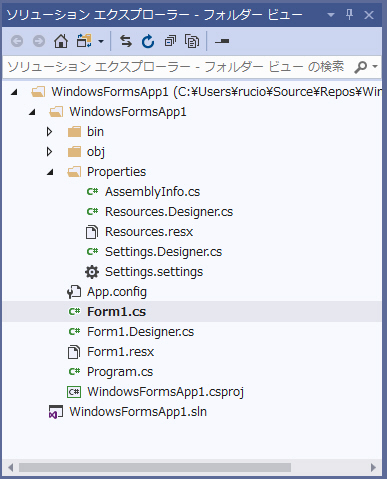
Task: Select the bin folder label
Action: 95,132
